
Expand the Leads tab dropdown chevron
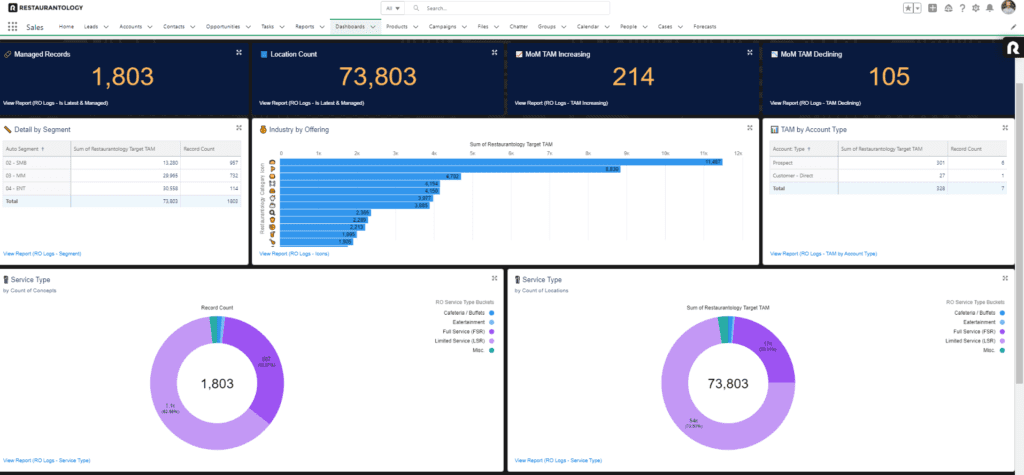click(105, 27)
